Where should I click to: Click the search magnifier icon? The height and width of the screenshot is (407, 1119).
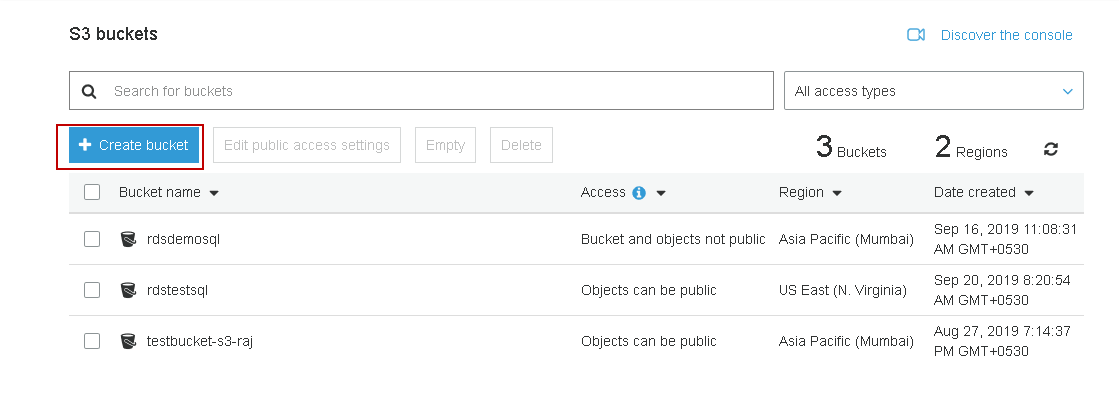point(90,91)
